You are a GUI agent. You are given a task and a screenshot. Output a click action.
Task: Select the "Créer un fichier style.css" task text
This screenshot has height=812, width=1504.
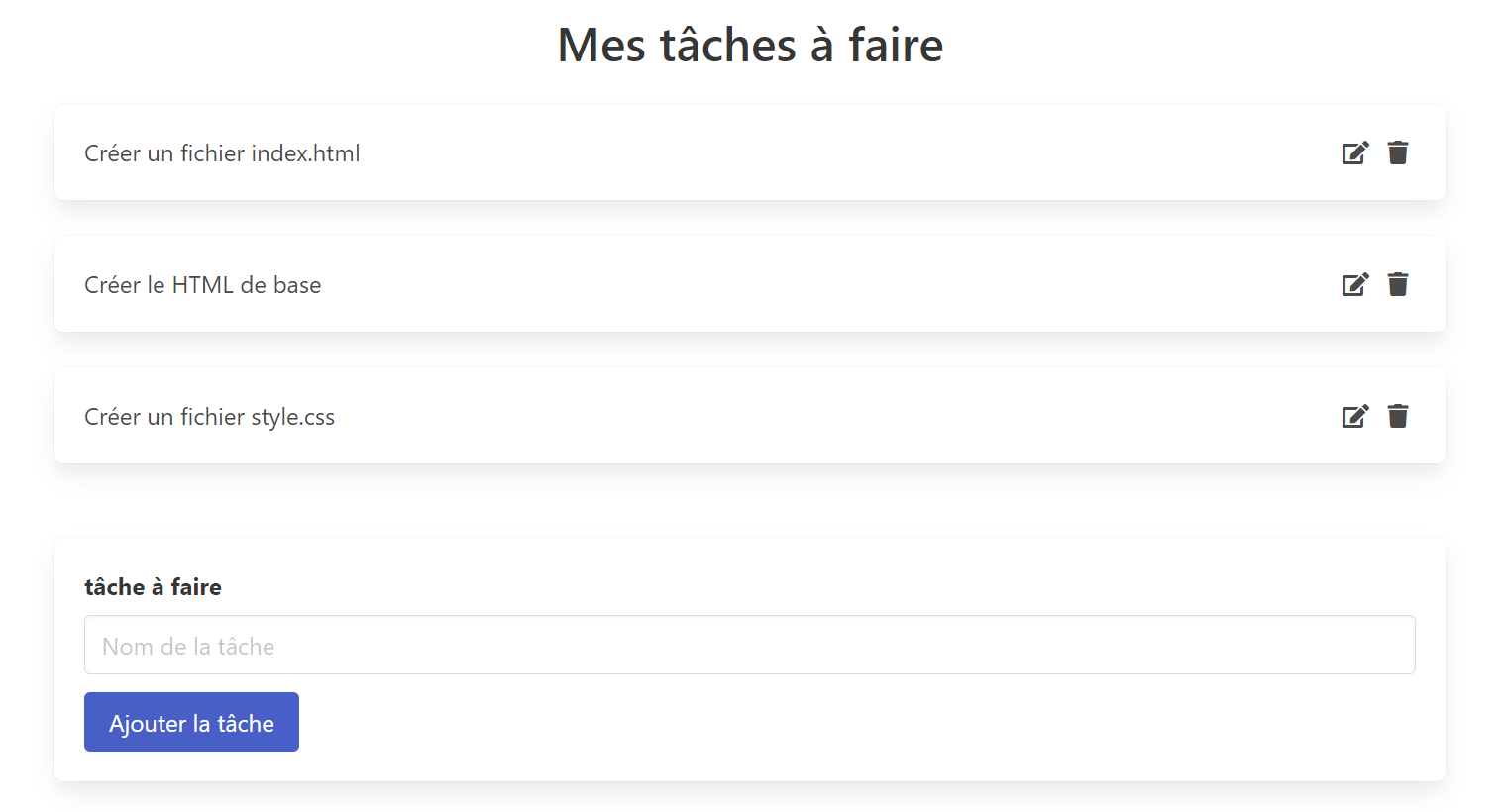click(x=209, y=417)
